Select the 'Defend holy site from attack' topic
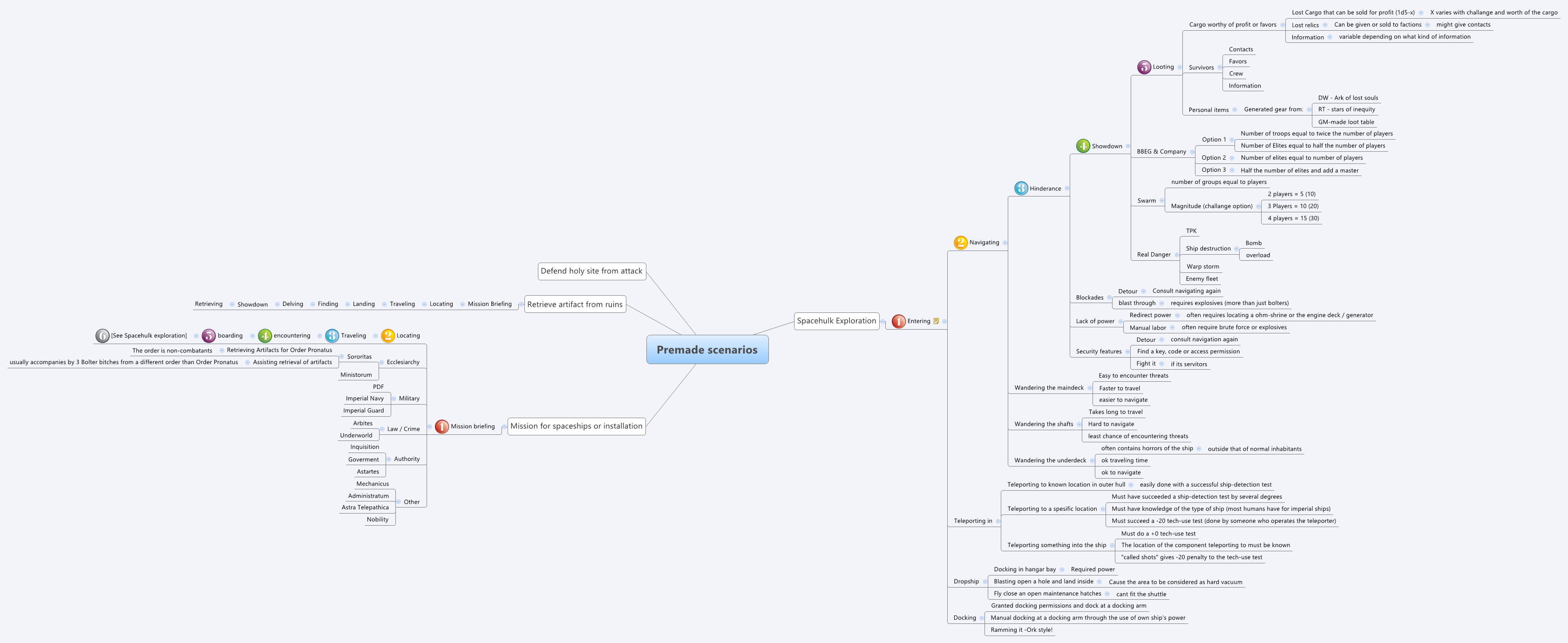The image size is (1568, 643). (x=591, y=271)
